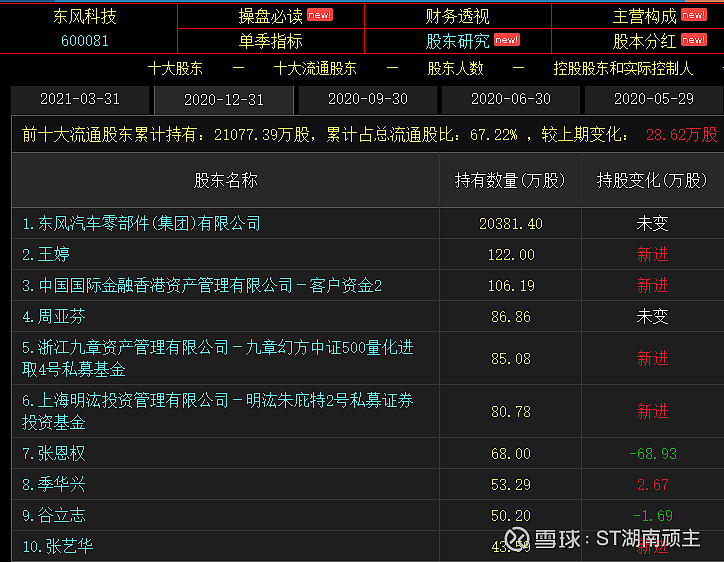The width and height of the screenshot is (724, 562).
Task: Open shareholder 8.季华兴
Action: click(54, 484)
